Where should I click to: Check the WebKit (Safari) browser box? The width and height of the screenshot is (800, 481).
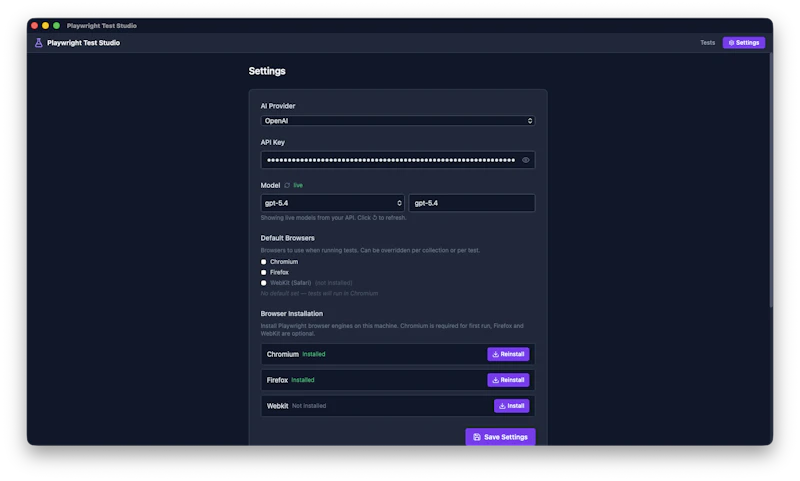(264, 283)
